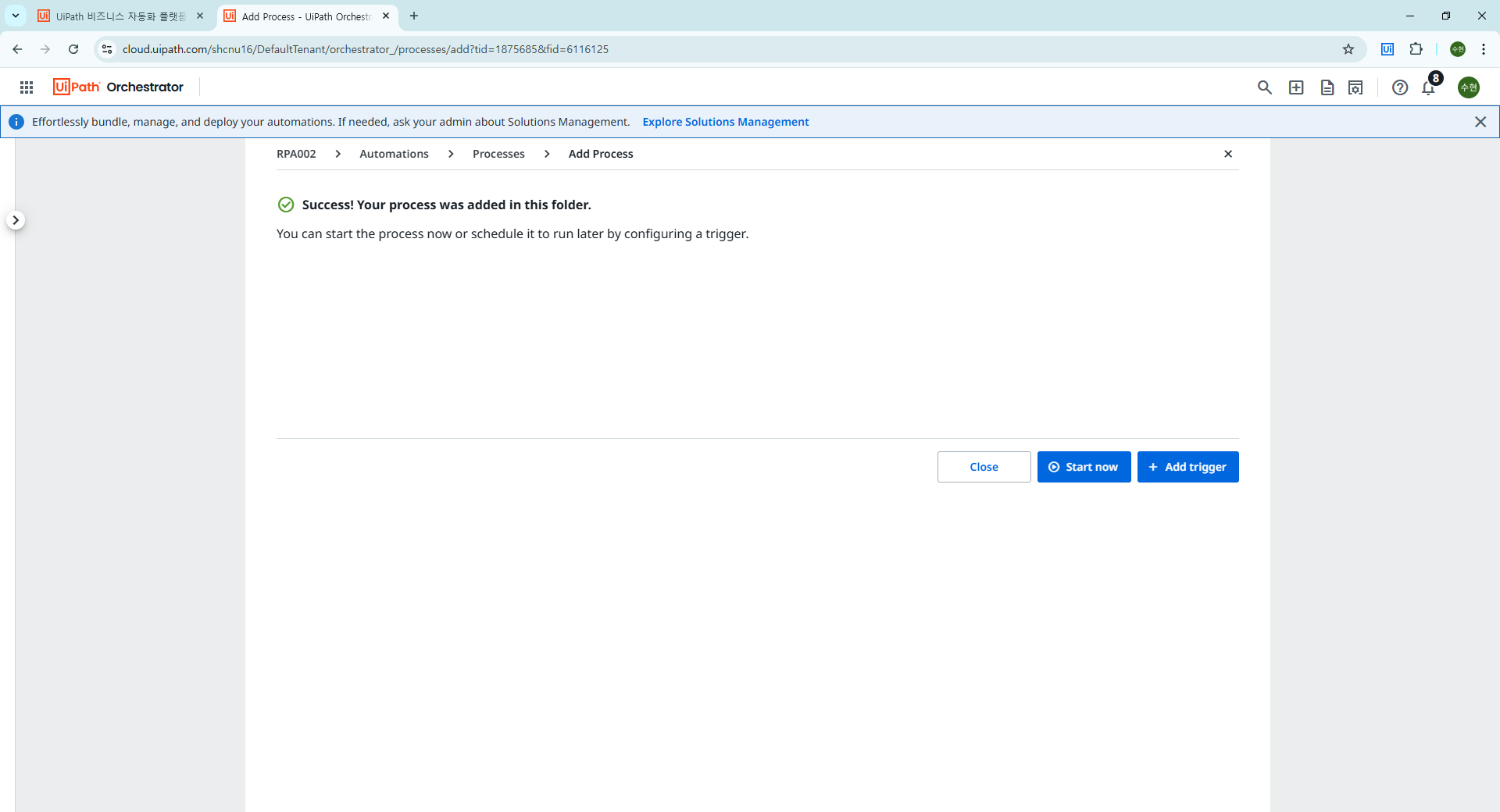This screenshot has width=1500, height=812.
Task: Open the resource center window icon
Action: 1355,87
